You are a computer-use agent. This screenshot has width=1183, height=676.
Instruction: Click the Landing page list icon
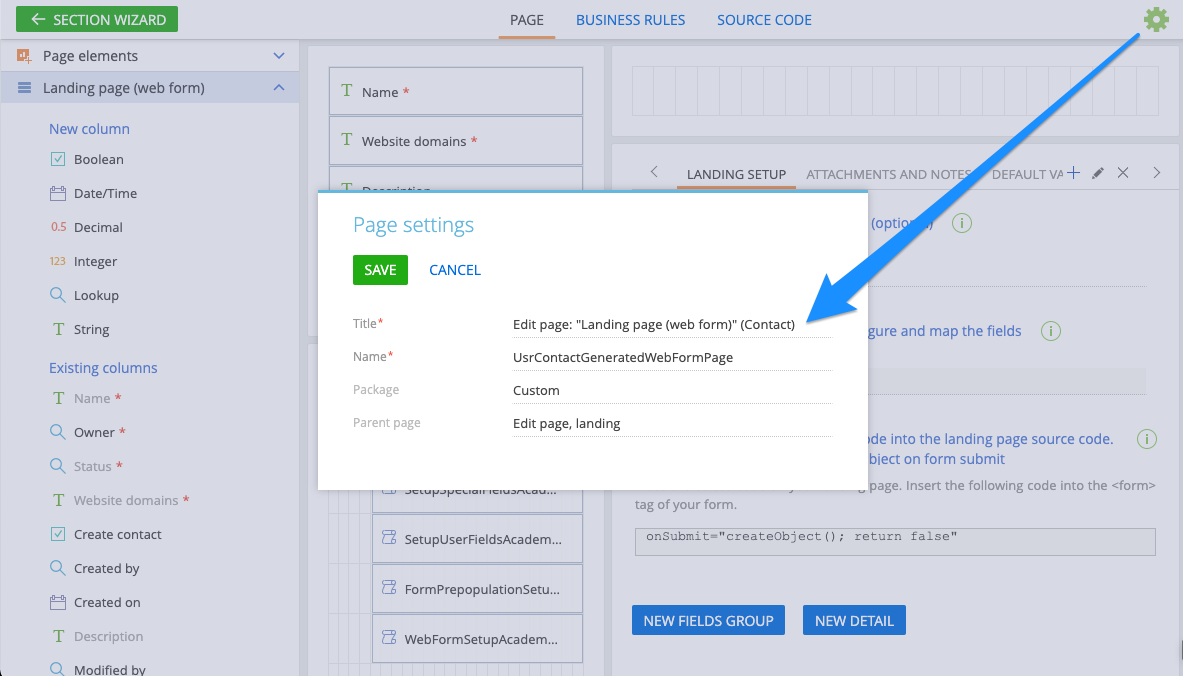[x=24, y=88]
